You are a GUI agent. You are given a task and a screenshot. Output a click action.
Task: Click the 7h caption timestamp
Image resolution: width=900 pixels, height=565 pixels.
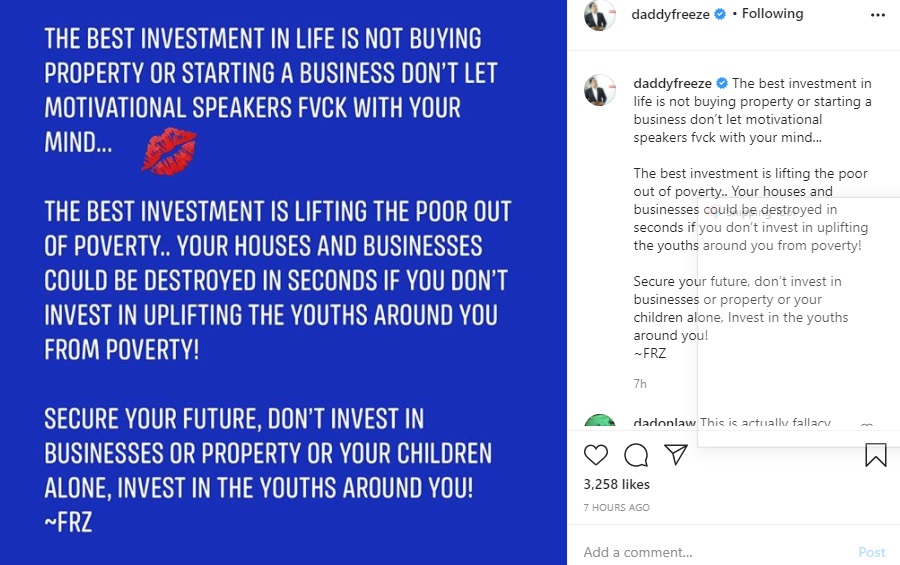640,384
